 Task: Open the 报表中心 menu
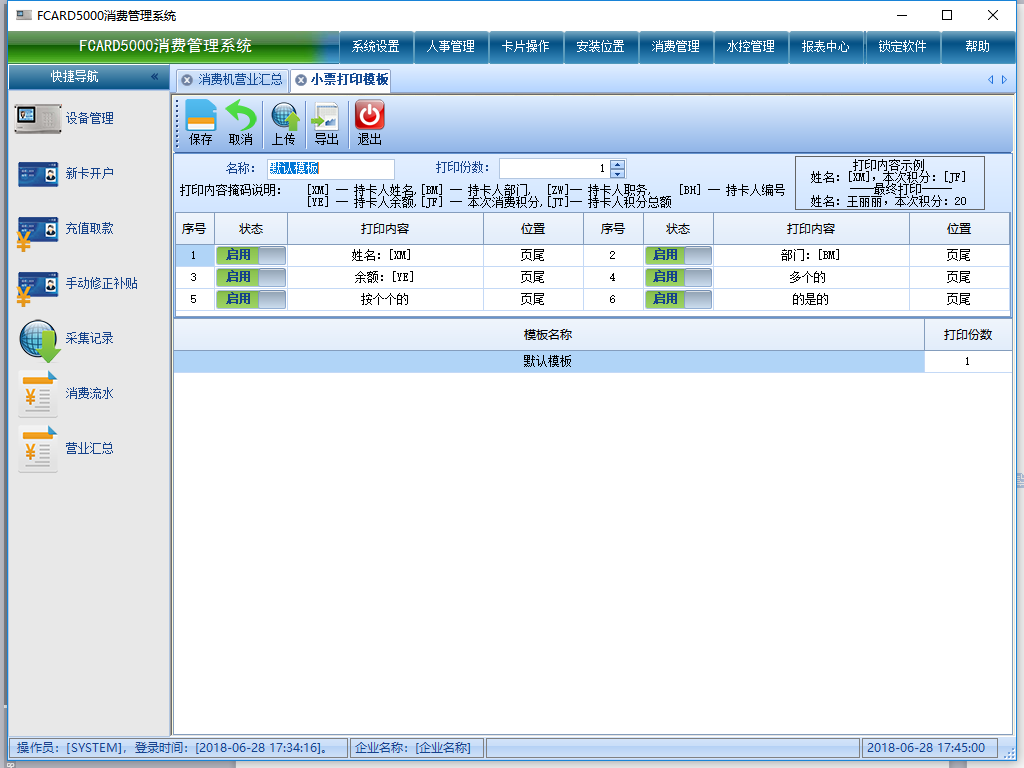click(826, 47)
